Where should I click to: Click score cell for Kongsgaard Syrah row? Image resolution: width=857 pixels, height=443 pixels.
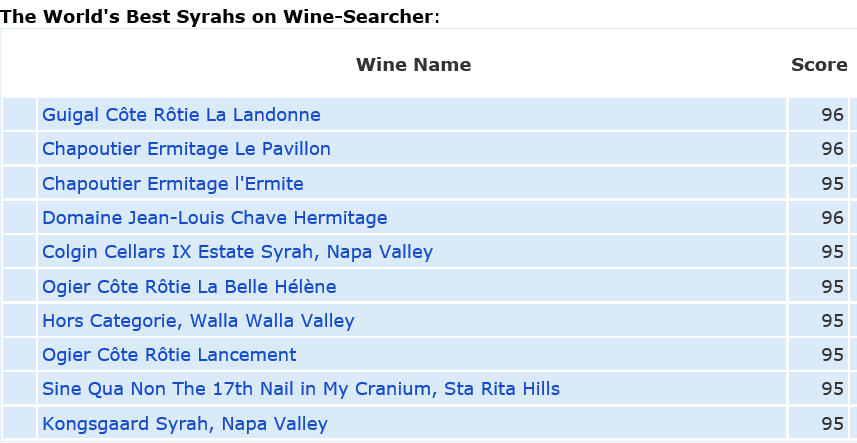tap(818, 423)
